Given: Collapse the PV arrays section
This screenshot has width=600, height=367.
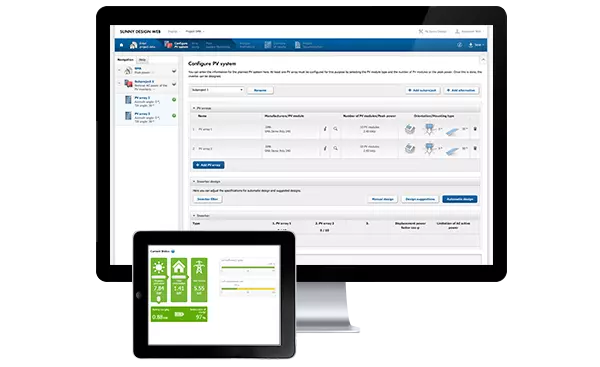Looking at the screenshot, I should point(194,108).
